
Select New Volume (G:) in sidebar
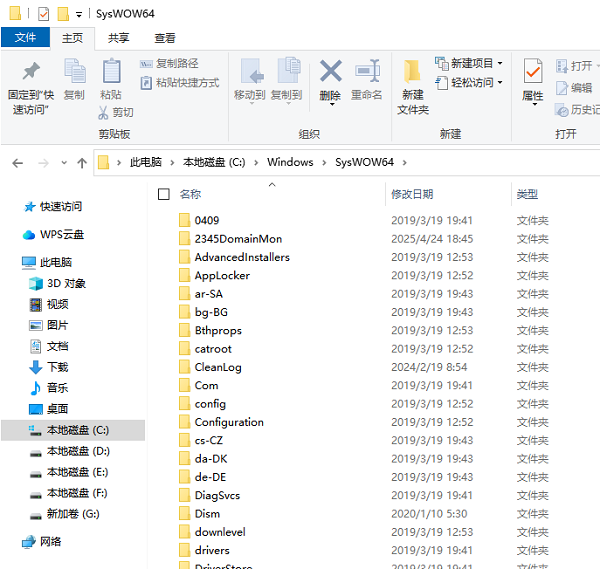(x=65, y=514)
